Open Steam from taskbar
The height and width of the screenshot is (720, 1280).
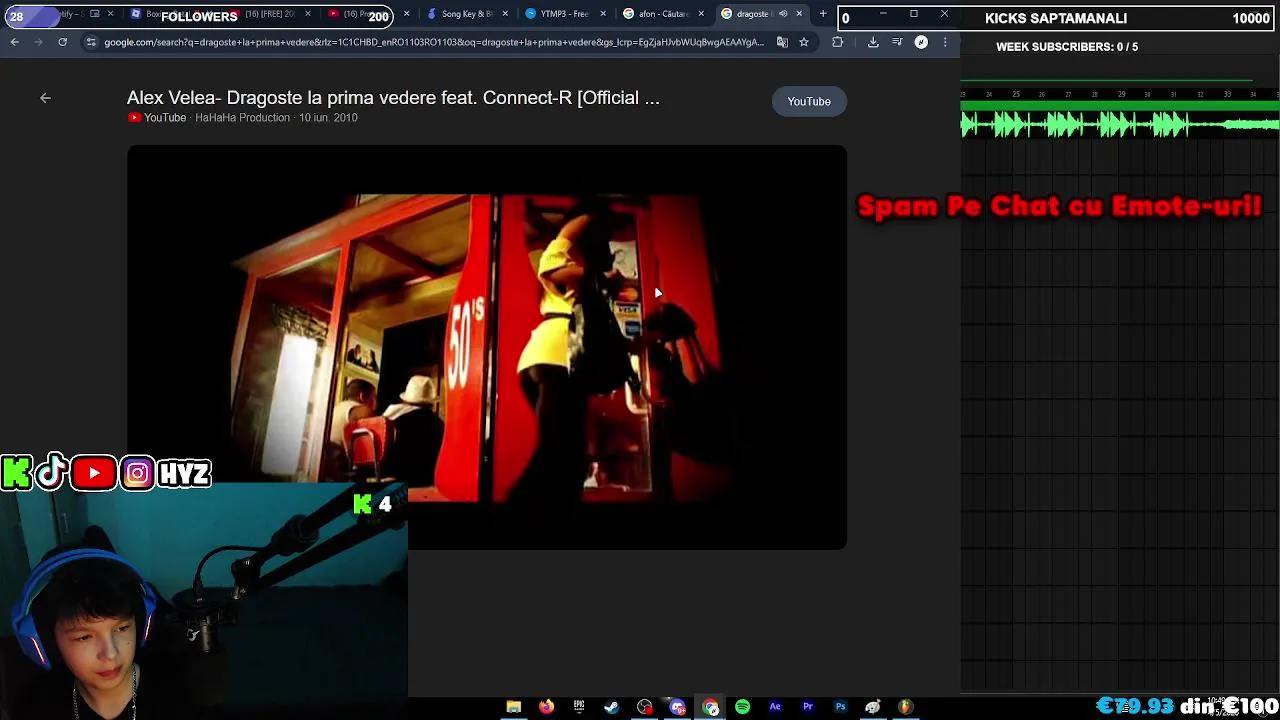point(611,707)
